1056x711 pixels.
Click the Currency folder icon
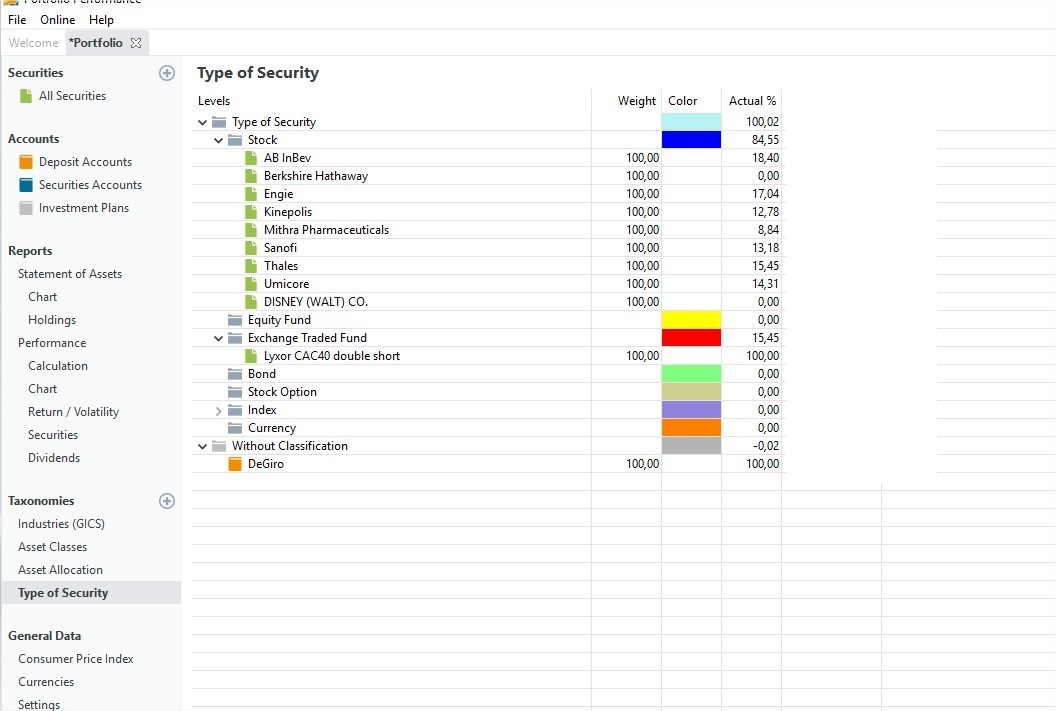(x=234, y=428)
